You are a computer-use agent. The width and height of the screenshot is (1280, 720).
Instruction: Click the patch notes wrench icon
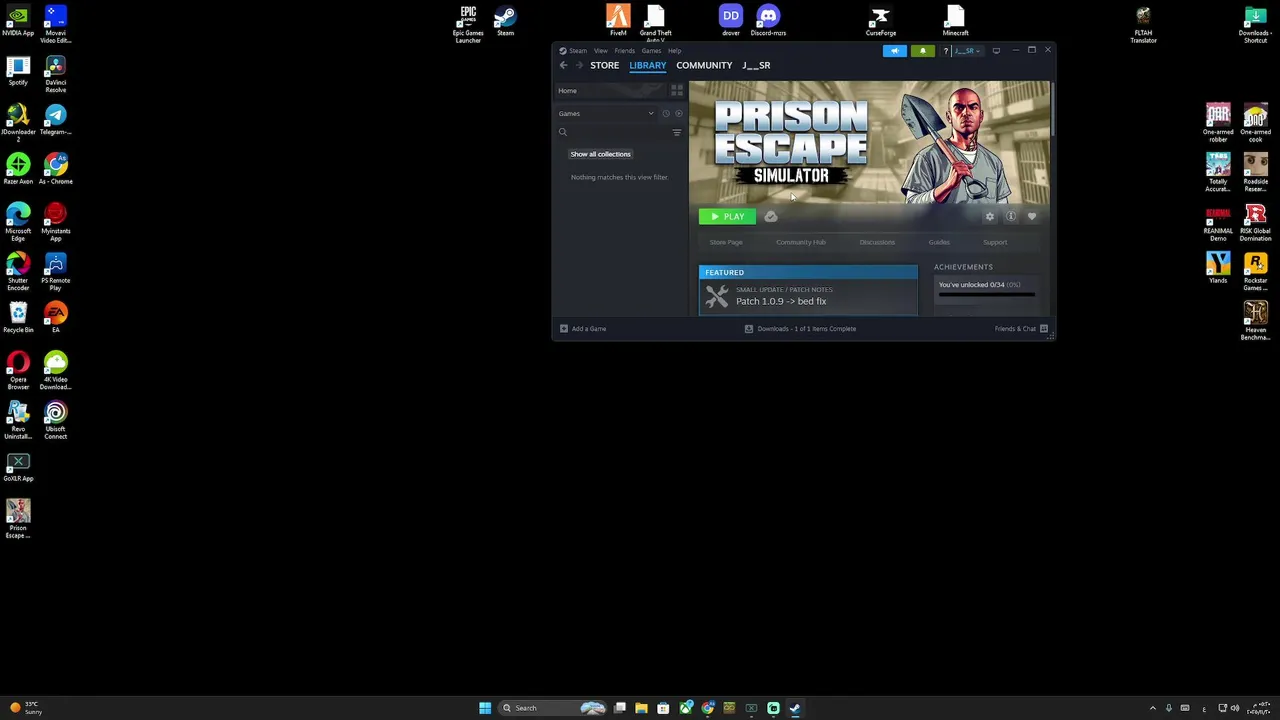pos(717,296)
